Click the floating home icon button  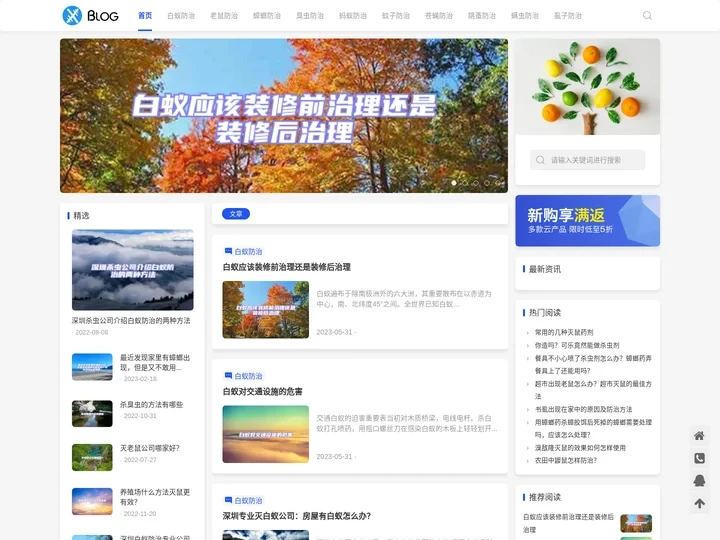point(699,436)
